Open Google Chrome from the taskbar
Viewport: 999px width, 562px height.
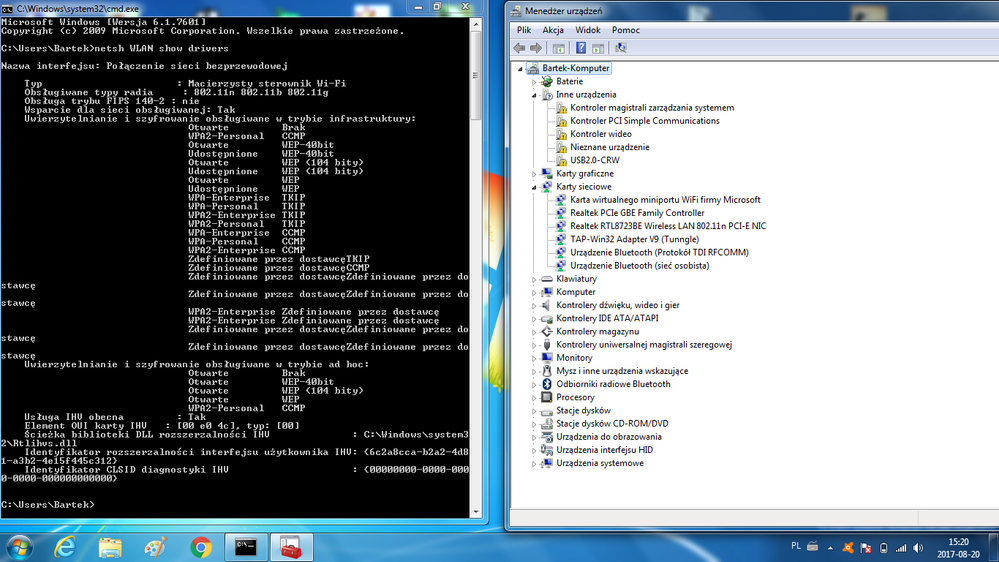point(201,547)
